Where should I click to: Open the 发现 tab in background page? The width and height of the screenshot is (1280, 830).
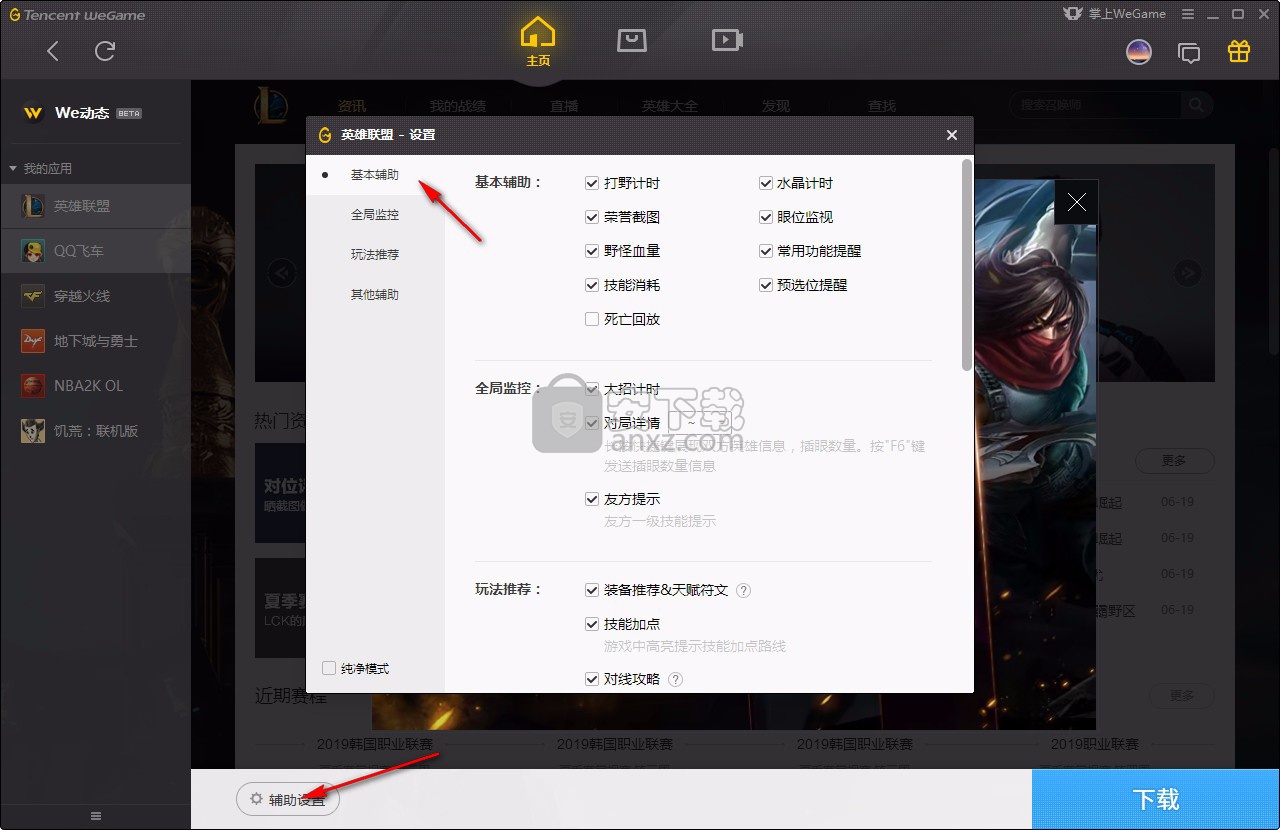(776, 106)
